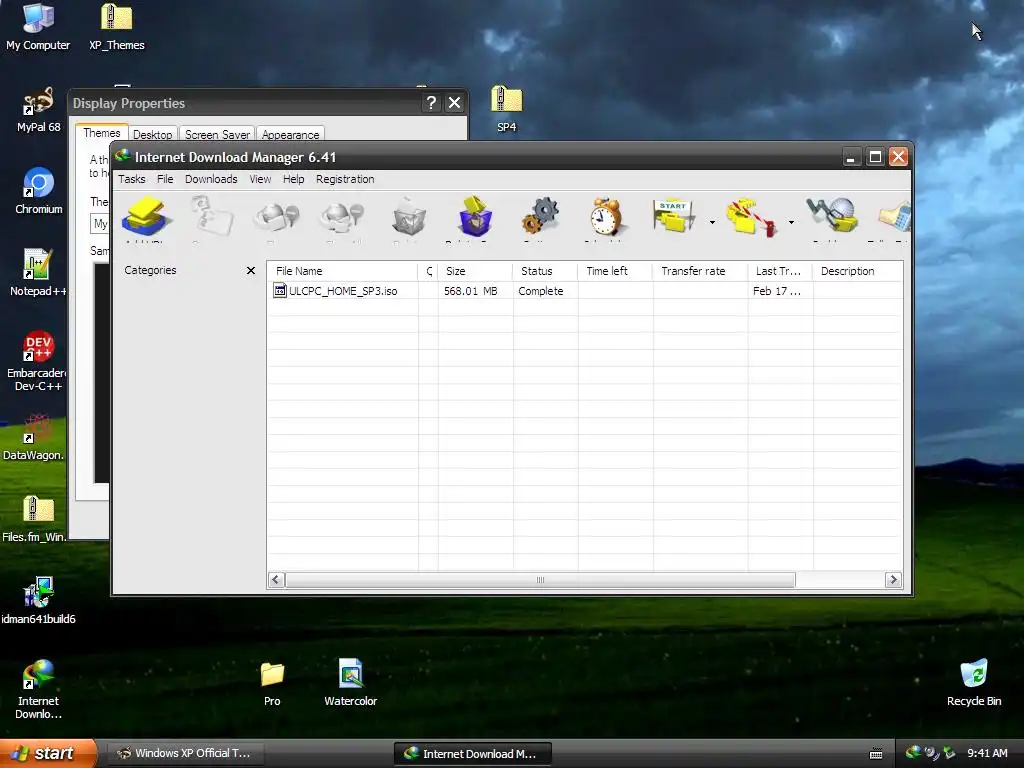Click the grayed-out Delete trash icon

[409, 217]
